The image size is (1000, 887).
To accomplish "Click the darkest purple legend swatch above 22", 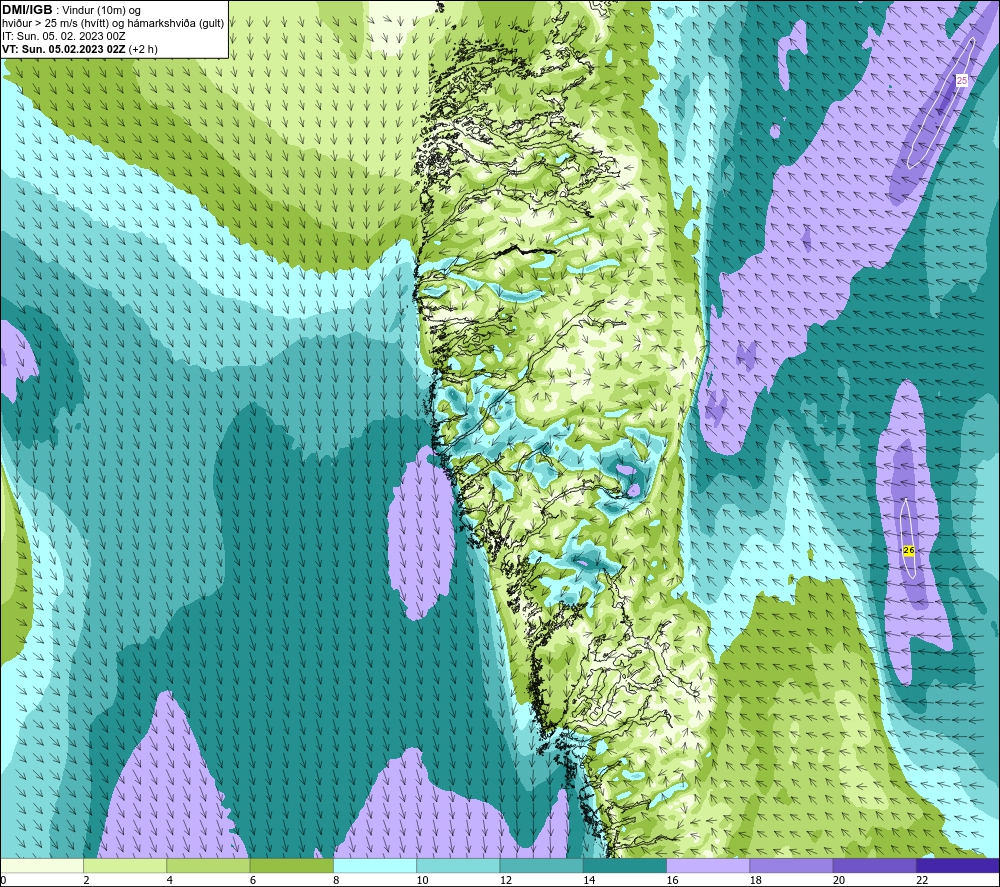I will [x=958, y=865].
